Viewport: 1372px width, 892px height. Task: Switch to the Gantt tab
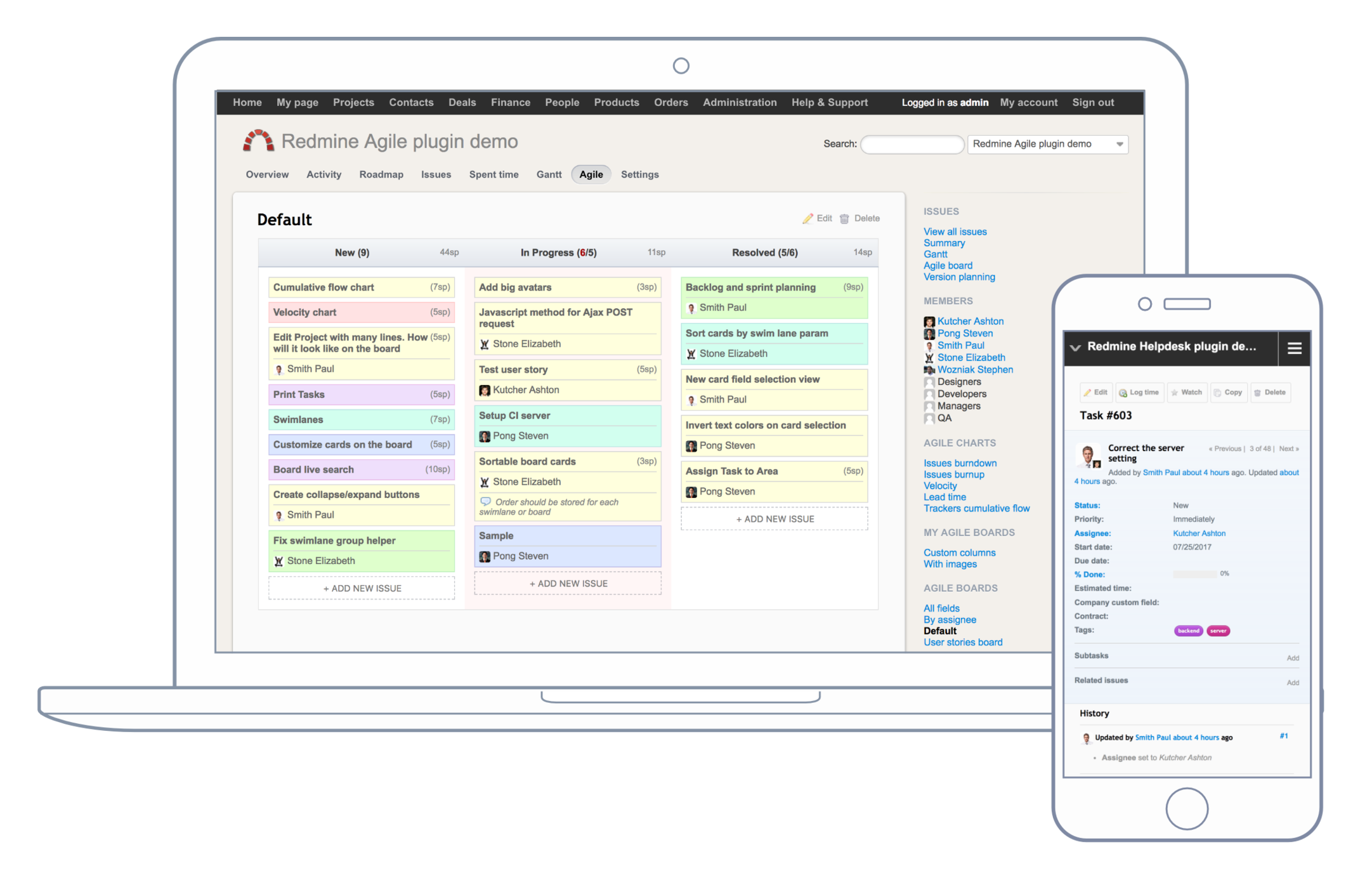click(x=549, y=174)
